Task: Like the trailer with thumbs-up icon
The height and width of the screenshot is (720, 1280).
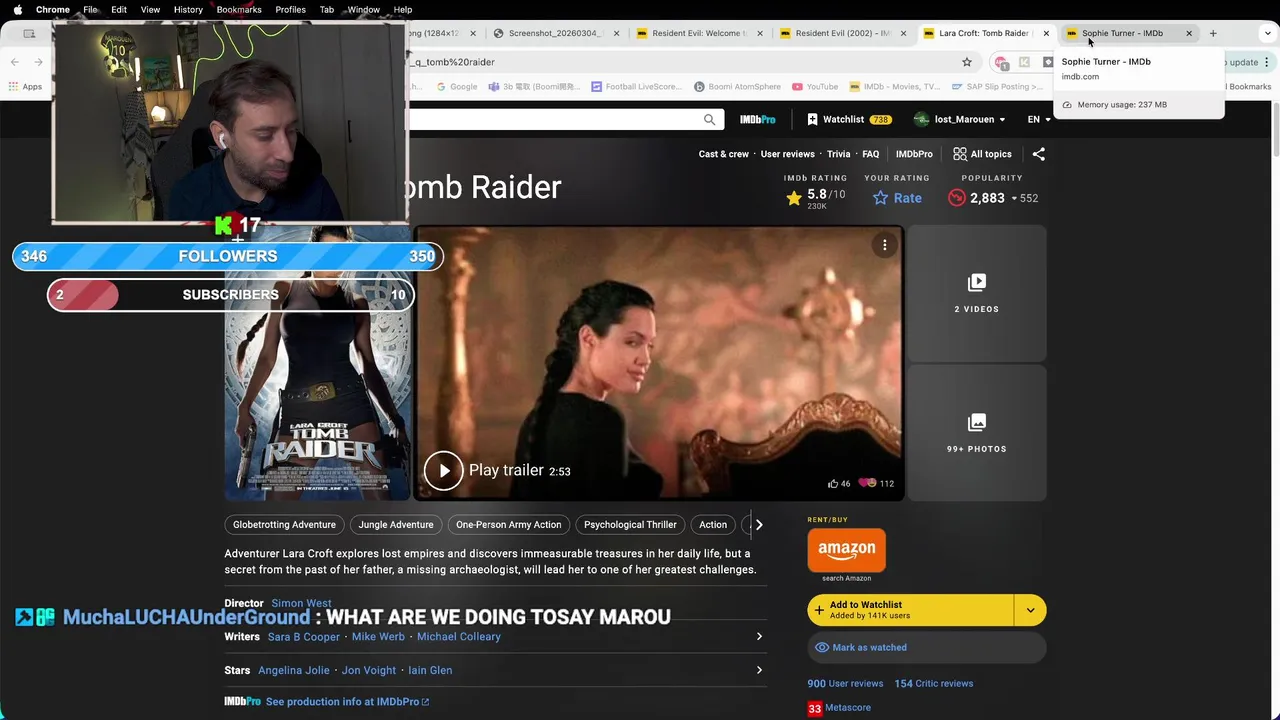Action: (833, 483)
